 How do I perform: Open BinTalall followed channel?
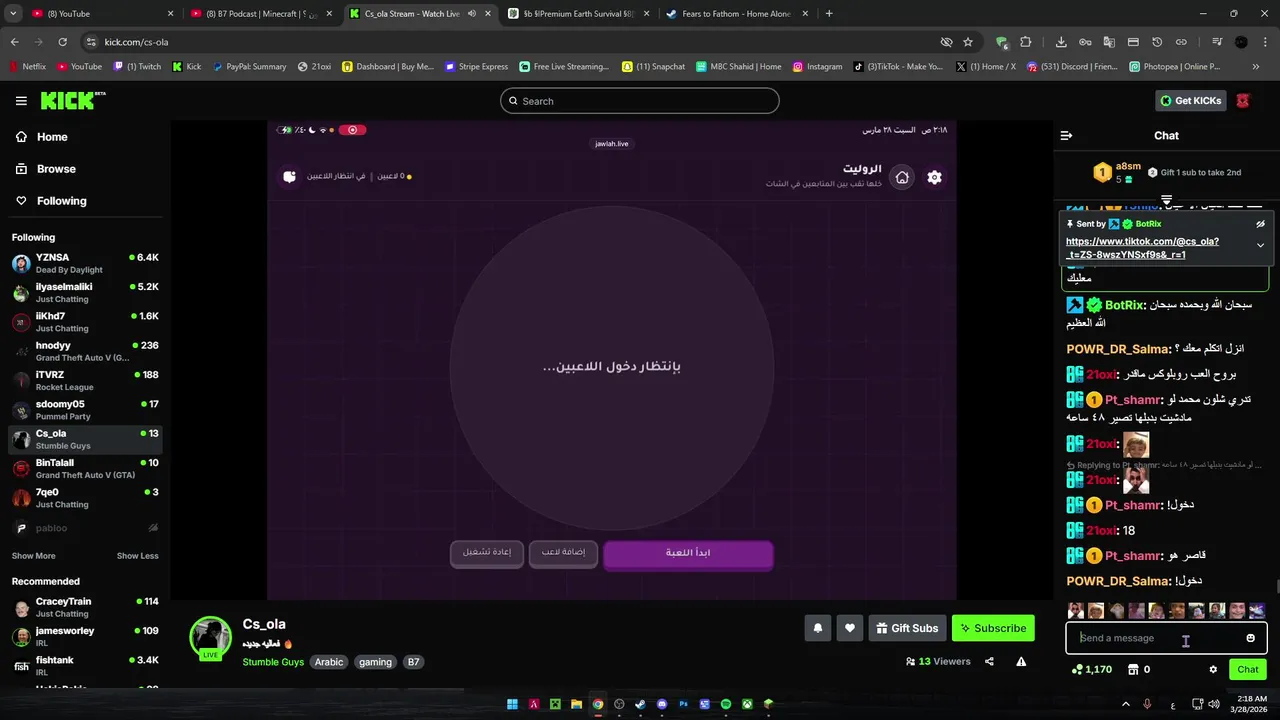coord(85,468)
